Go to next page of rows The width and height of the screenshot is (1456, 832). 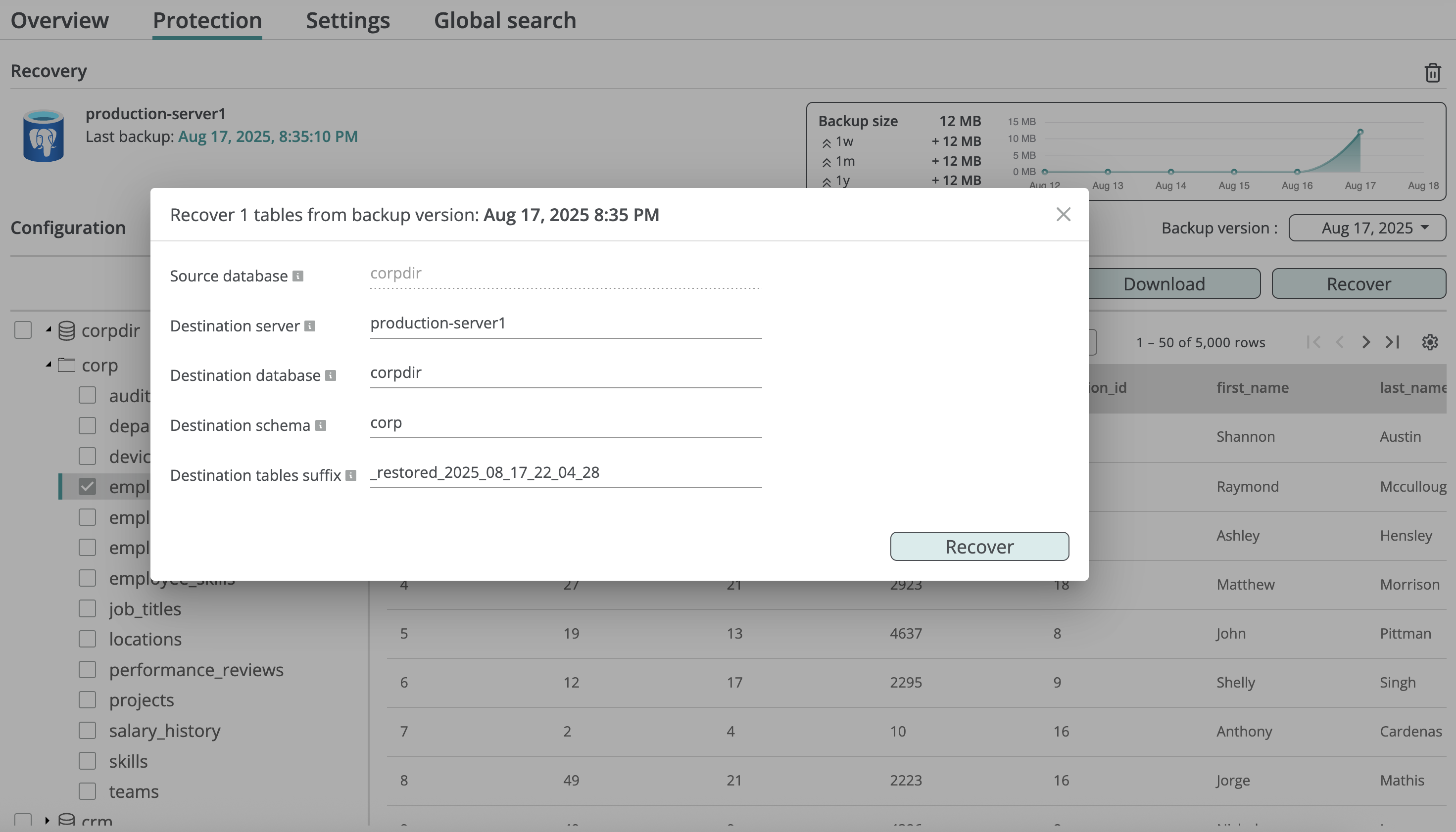[1365, 342]
